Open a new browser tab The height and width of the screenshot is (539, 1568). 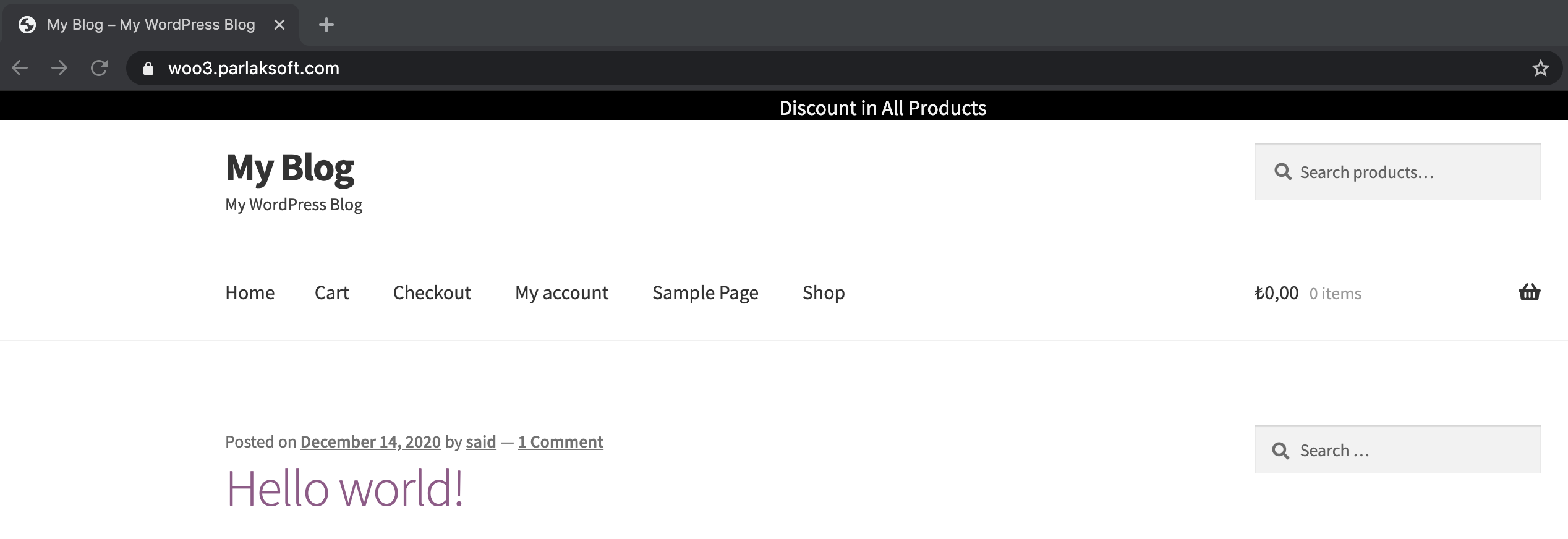coord(326,25)
